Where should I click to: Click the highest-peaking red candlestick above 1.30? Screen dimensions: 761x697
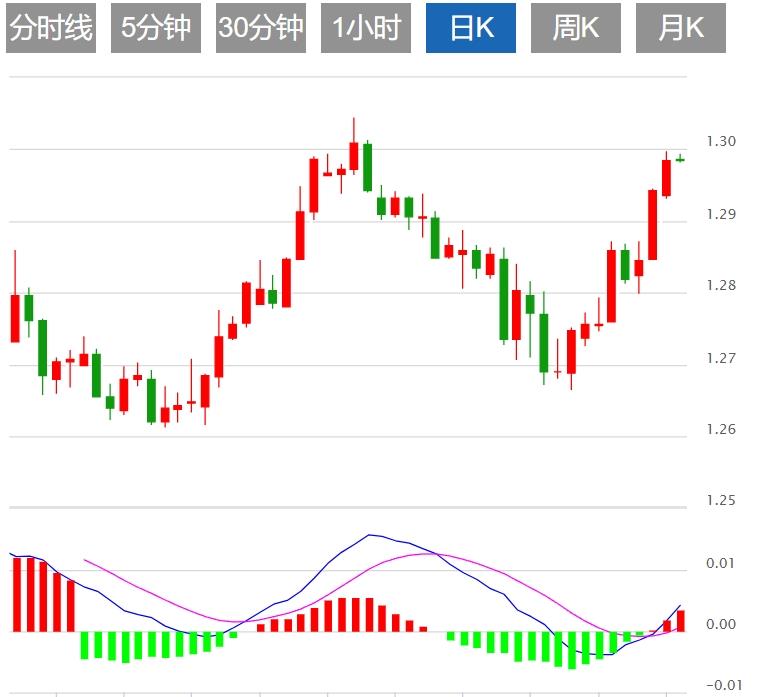pyautogui.click(x=354, y=156)
